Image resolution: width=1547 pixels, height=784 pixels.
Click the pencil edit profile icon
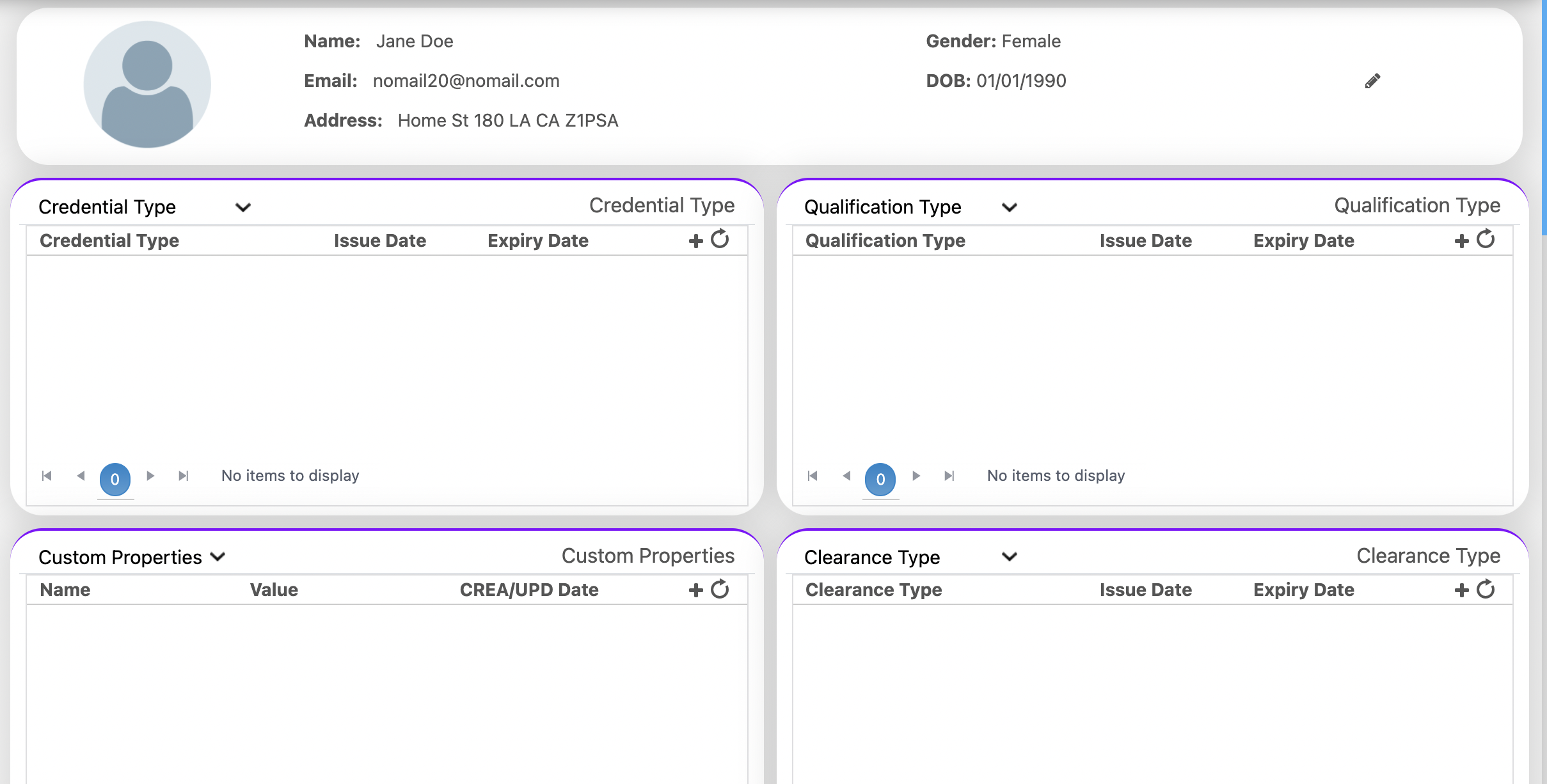[x=1372, y=81]
